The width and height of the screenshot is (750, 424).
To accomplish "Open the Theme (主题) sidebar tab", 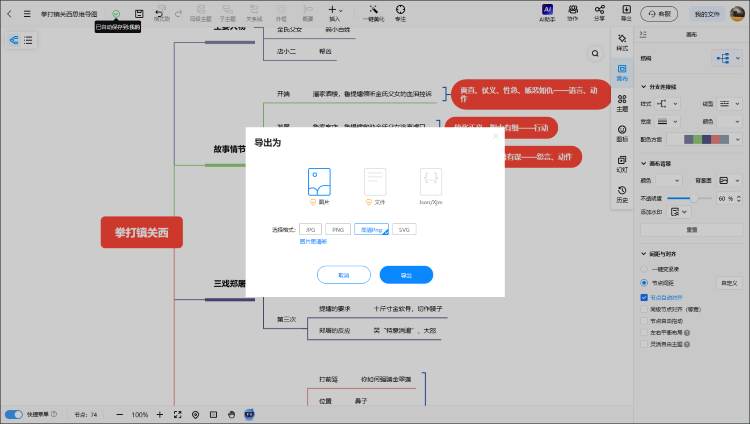I will 622,103.
